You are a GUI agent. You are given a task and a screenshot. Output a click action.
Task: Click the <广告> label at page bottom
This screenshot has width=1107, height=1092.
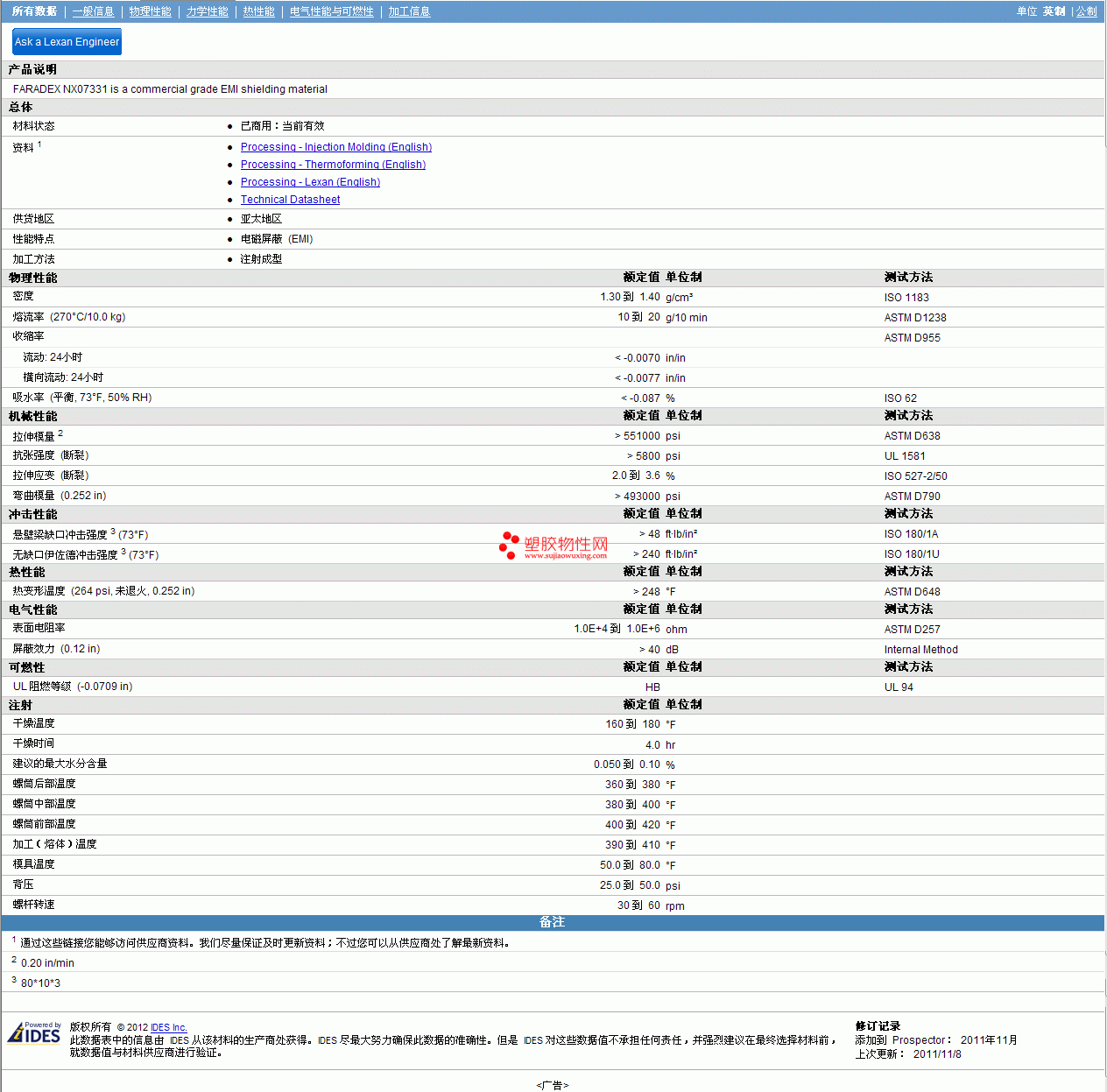point(552,1085)
